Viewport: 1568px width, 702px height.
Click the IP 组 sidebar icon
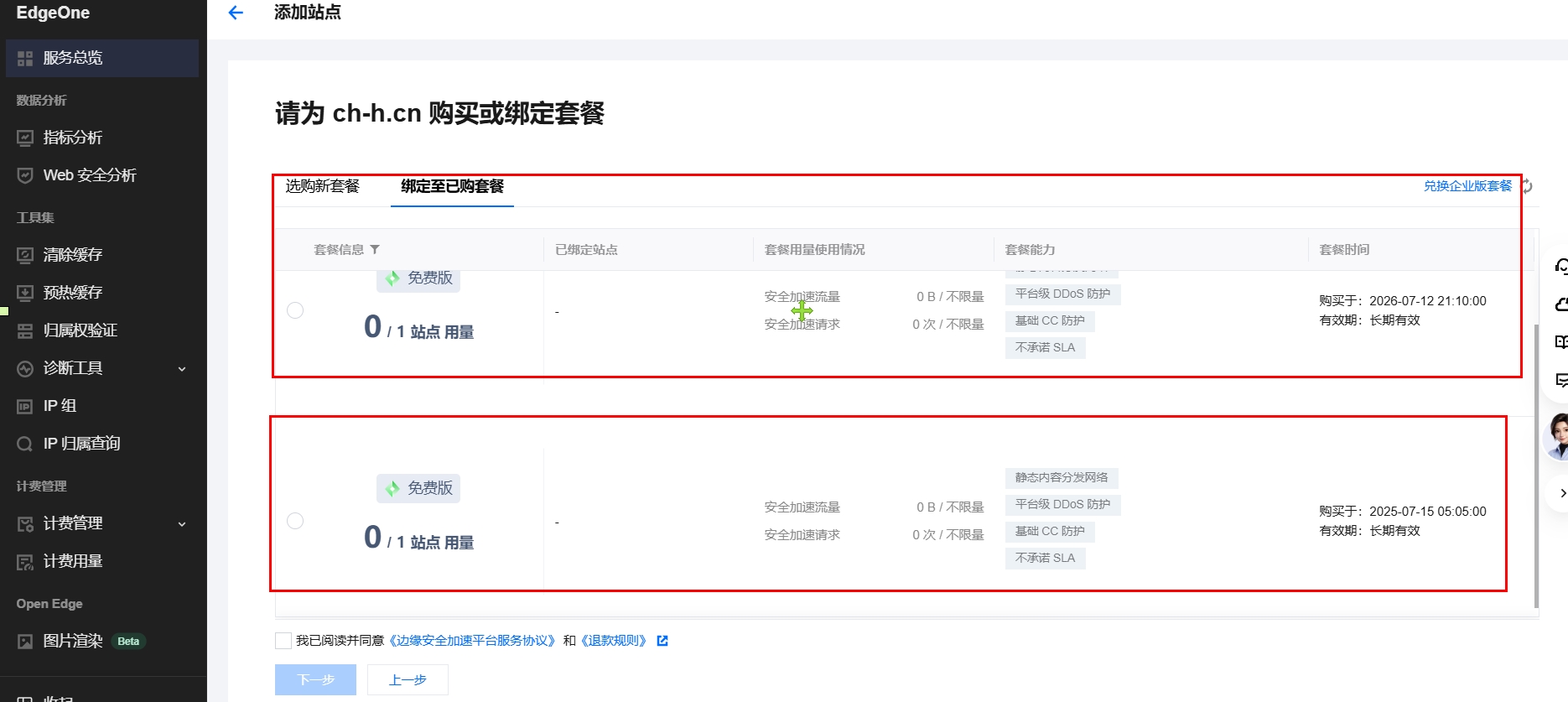[25, 406]
